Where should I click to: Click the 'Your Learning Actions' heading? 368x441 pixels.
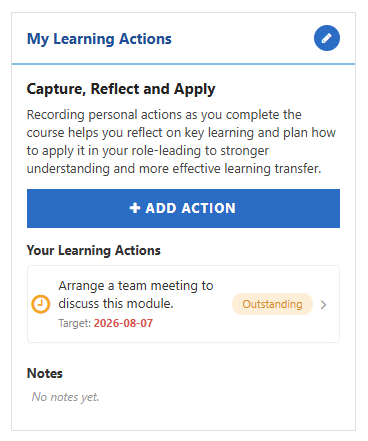(x=94, y=250)
